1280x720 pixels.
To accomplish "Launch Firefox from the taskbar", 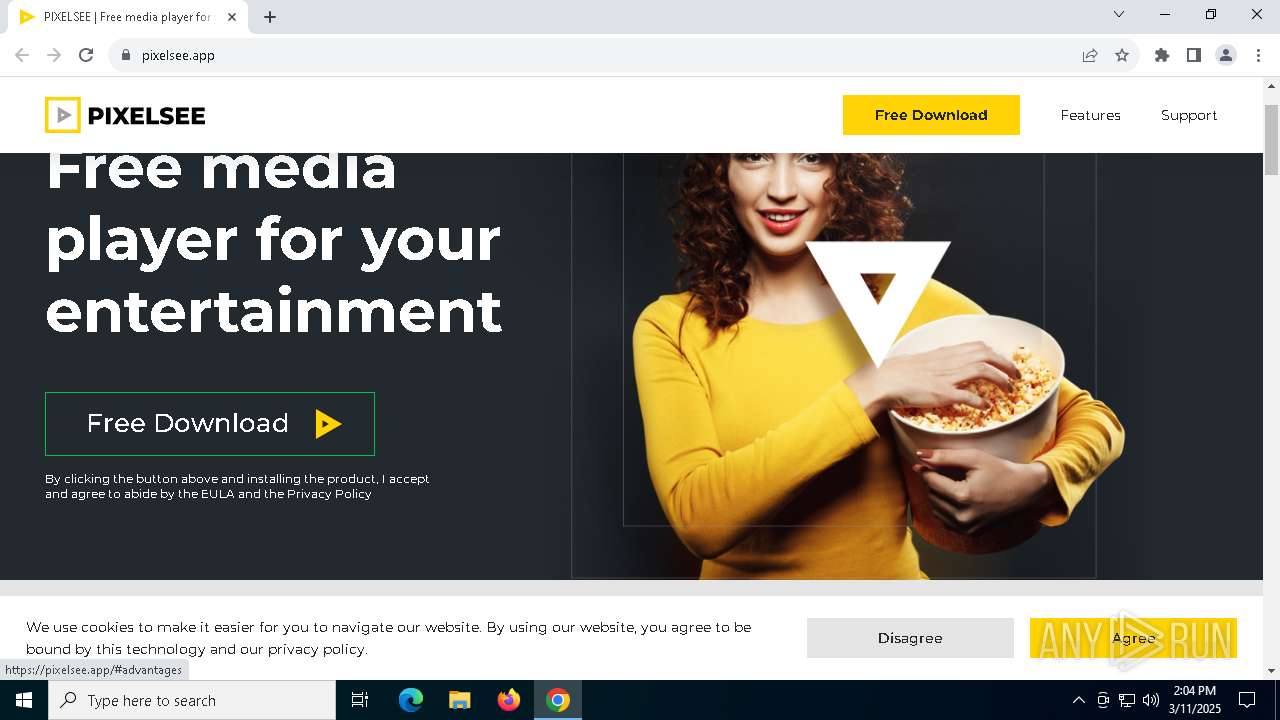I will point(509,700).
